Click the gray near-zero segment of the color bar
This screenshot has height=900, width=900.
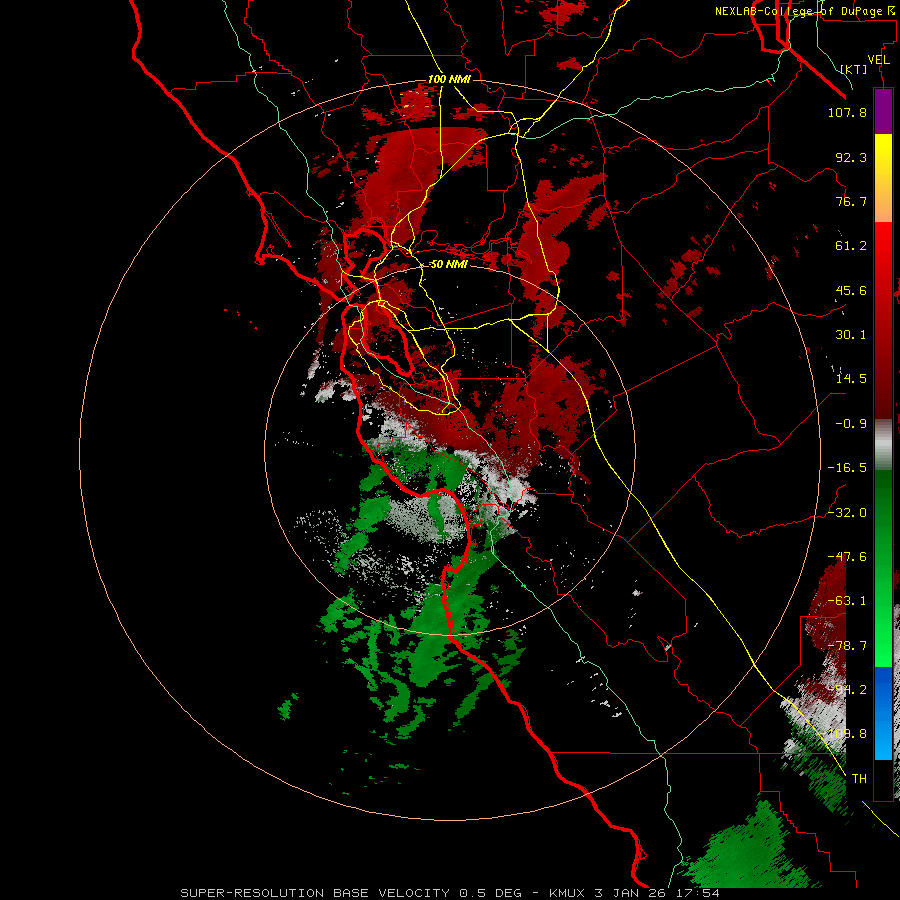883,445
